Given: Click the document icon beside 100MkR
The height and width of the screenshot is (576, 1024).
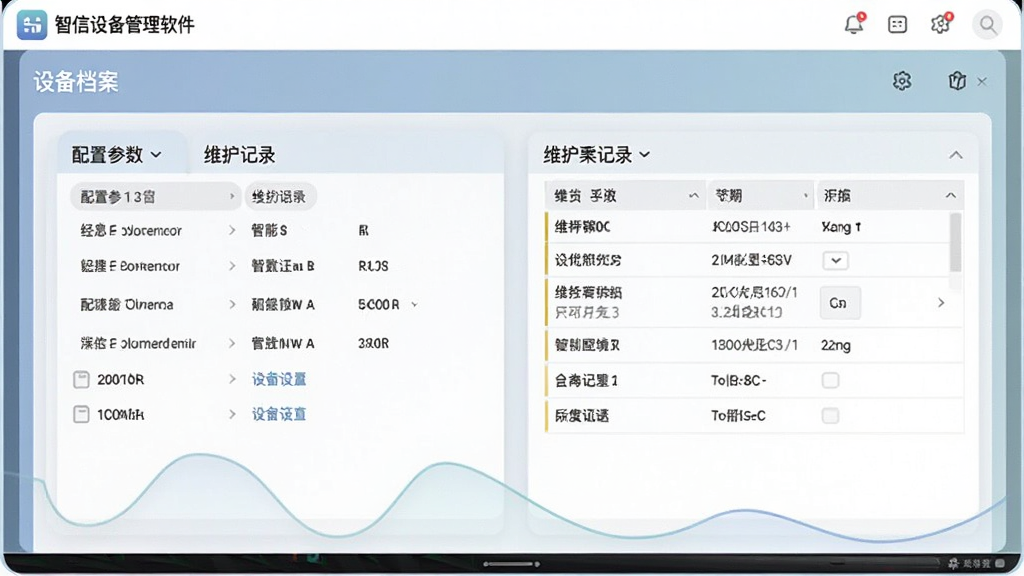Looking at the screenshot, I should [x=81, y=414].
